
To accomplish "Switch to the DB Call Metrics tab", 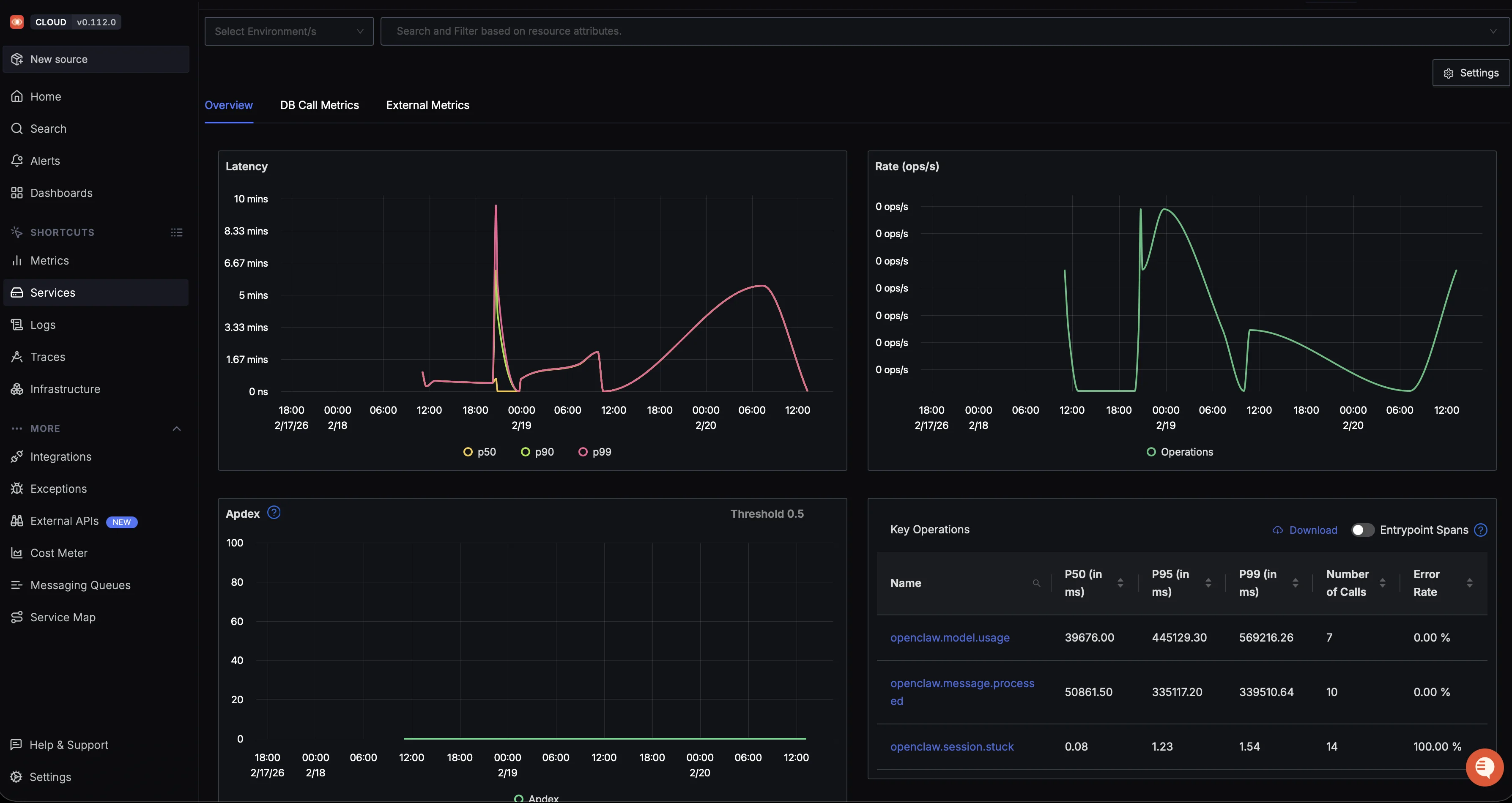I will [x=319, y=105].
